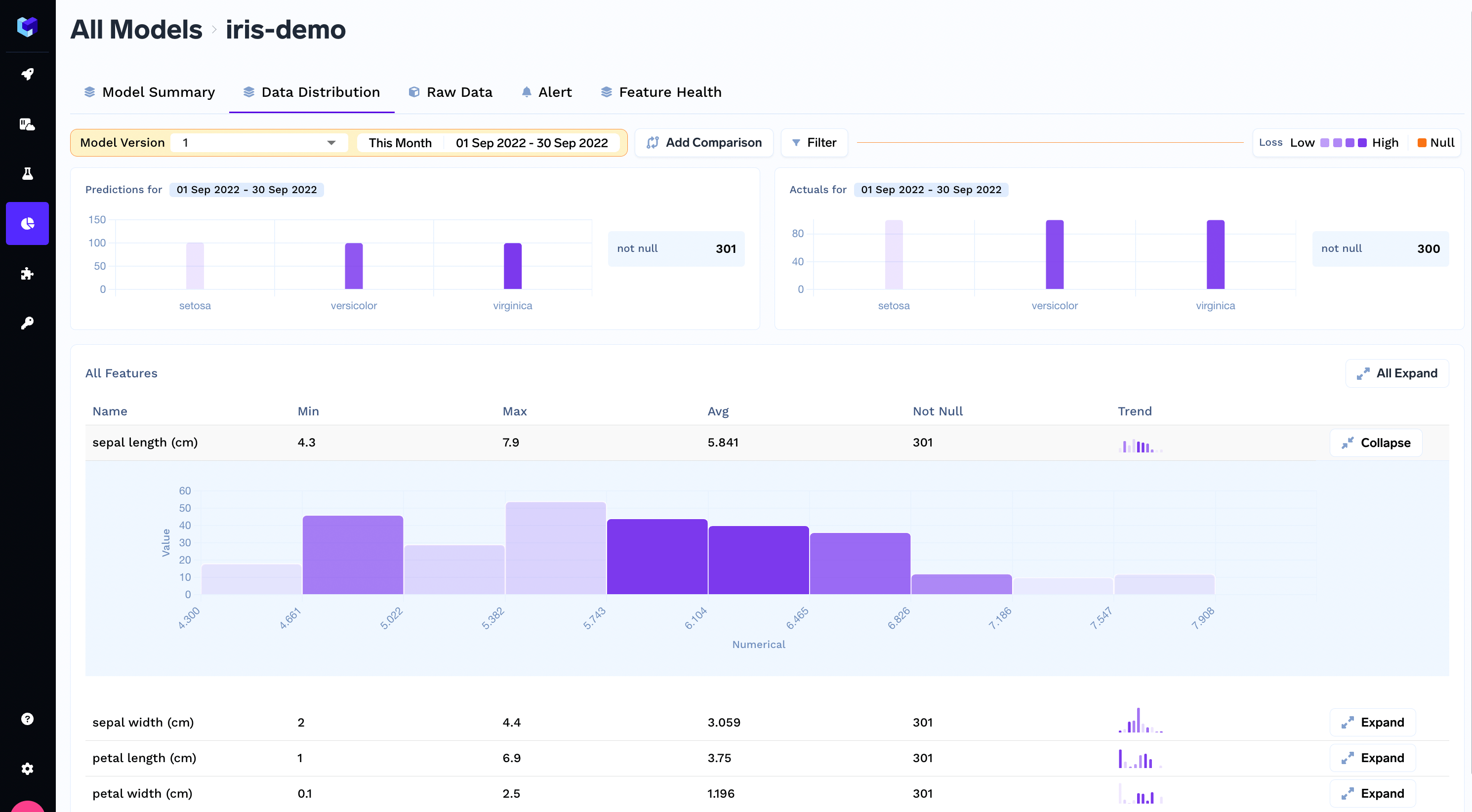Click the help question mark icon
Image resolution: width=1472 pixels, height=812 pixels.
pyautogui.click(x=27, y=719)
